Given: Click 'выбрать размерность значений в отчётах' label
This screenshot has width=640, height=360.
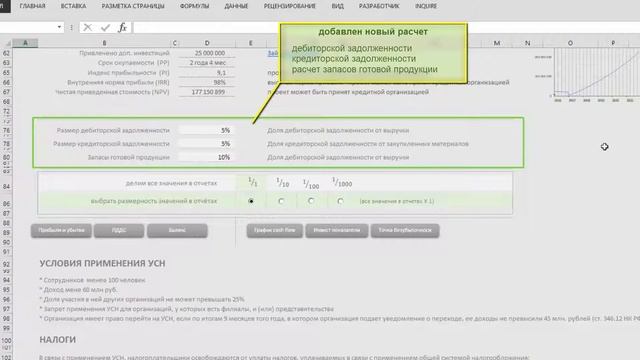Looking at the screenshot, I should 154,201.
